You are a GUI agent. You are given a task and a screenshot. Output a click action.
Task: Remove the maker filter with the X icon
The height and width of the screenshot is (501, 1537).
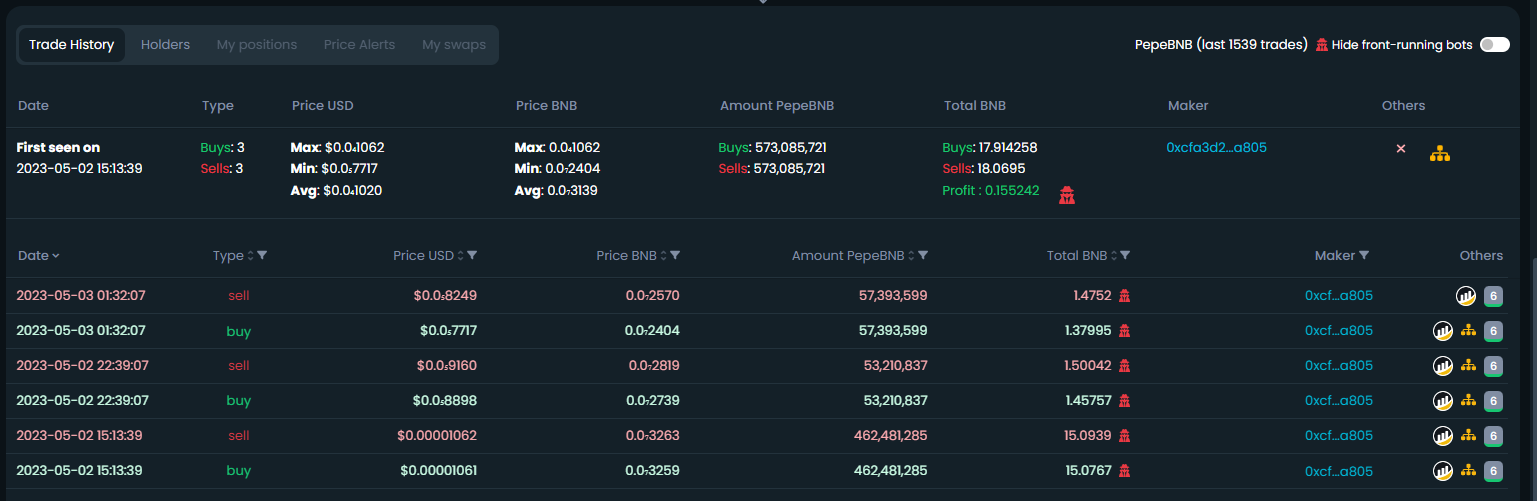tap(1401, 149)
